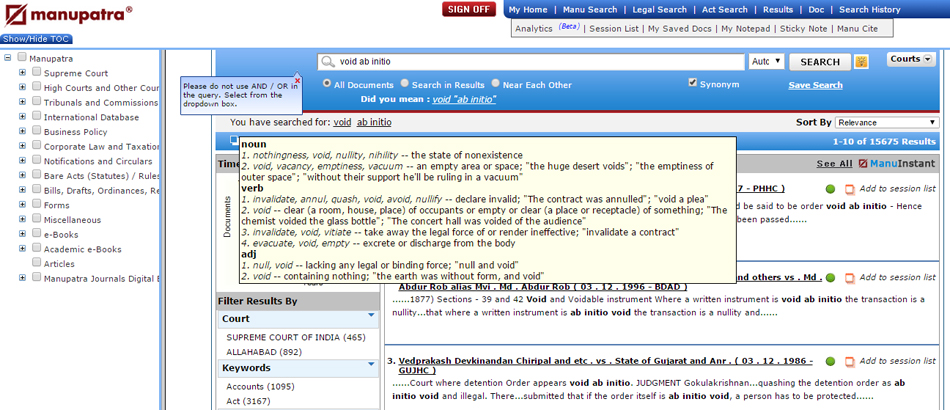Open My Saved Docs link
950x410 pixels.
point(681,28)
